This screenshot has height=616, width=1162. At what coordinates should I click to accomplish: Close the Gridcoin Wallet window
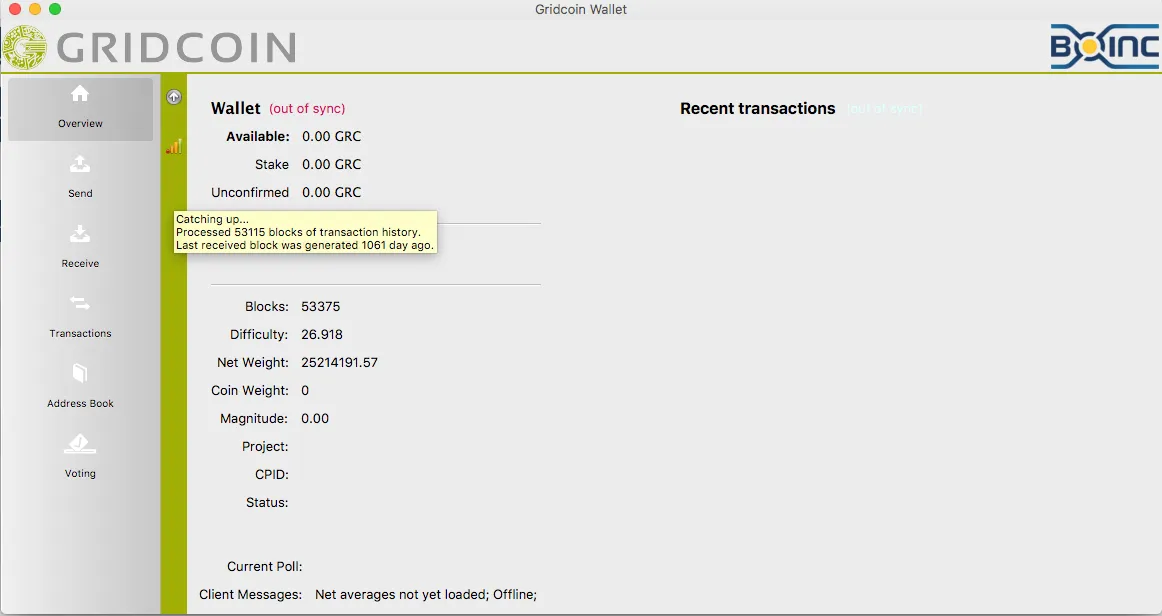tap(14, 9)
